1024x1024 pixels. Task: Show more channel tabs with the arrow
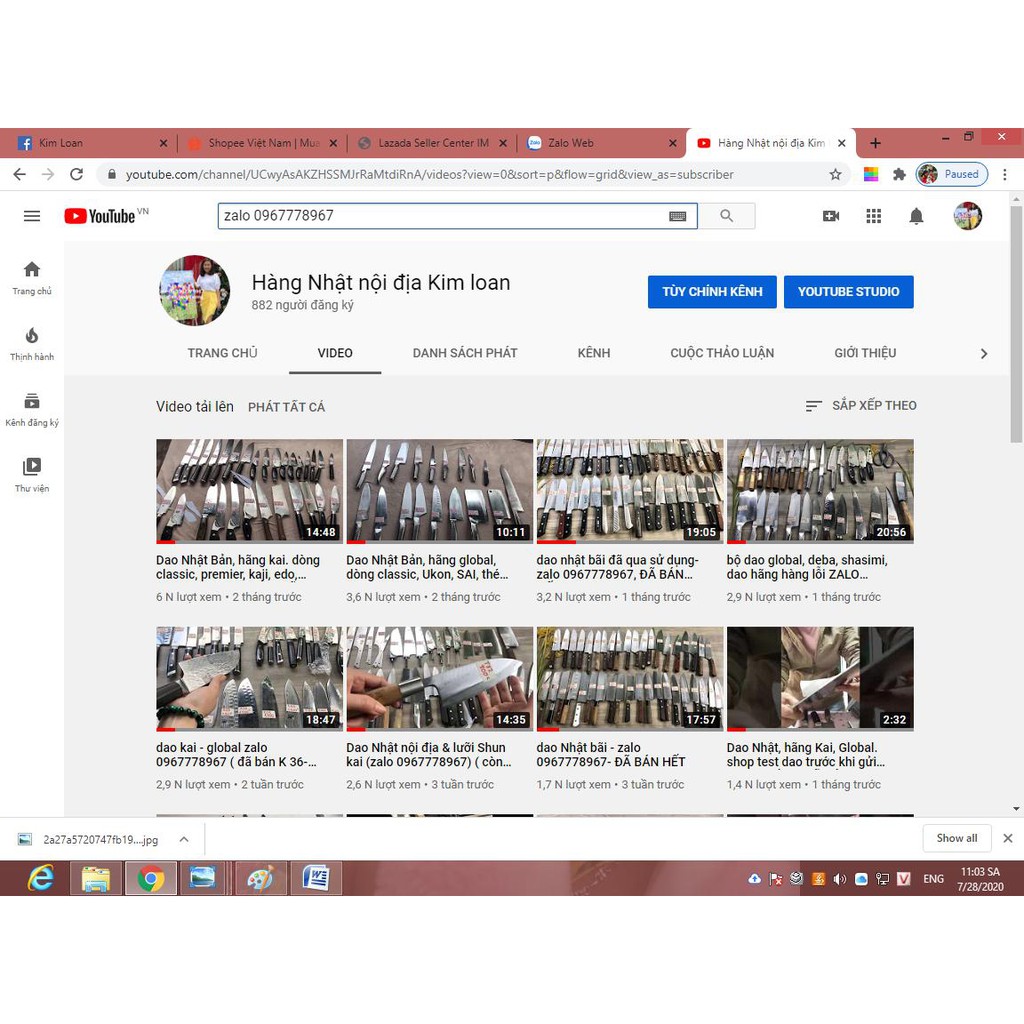pos(984,353)
